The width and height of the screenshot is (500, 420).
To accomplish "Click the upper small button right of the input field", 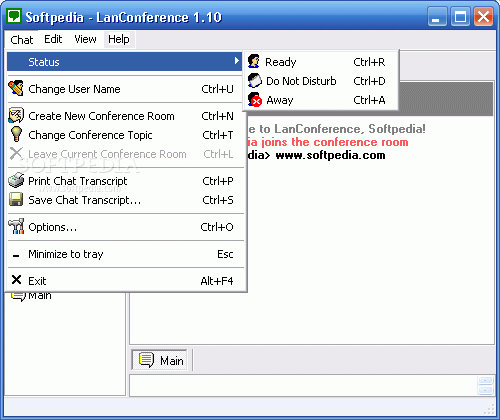I will pos(485,380).
